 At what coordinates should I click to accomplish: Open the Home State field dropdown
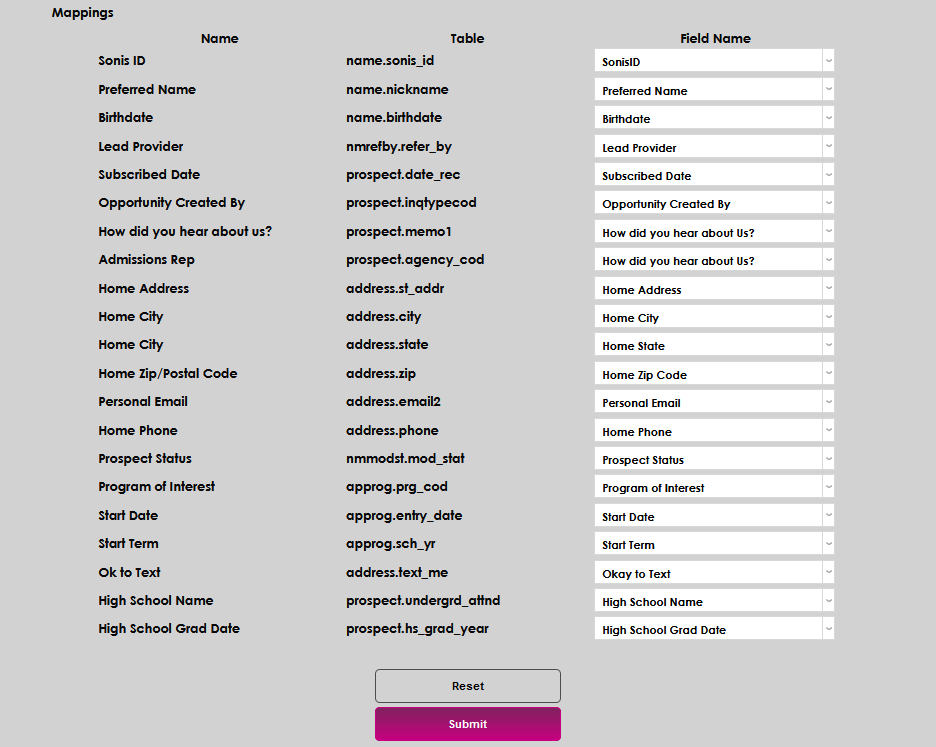[x=714, y=345]
